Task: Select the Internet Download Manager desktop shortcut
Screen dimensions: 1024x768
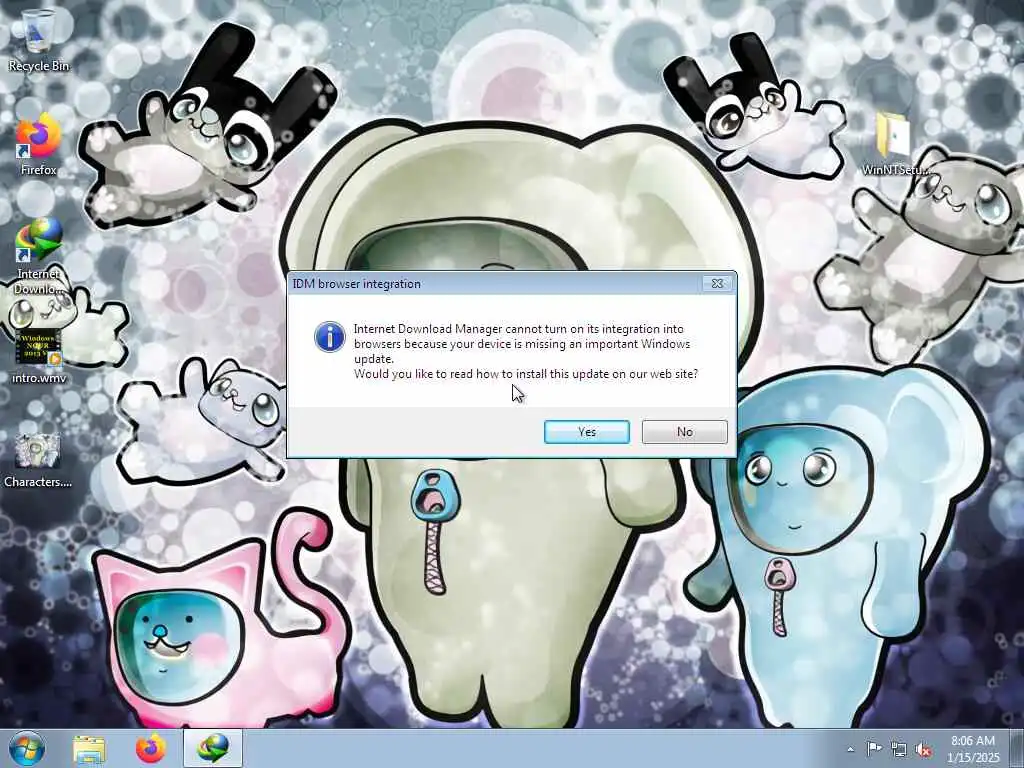Action: [39, 257]
